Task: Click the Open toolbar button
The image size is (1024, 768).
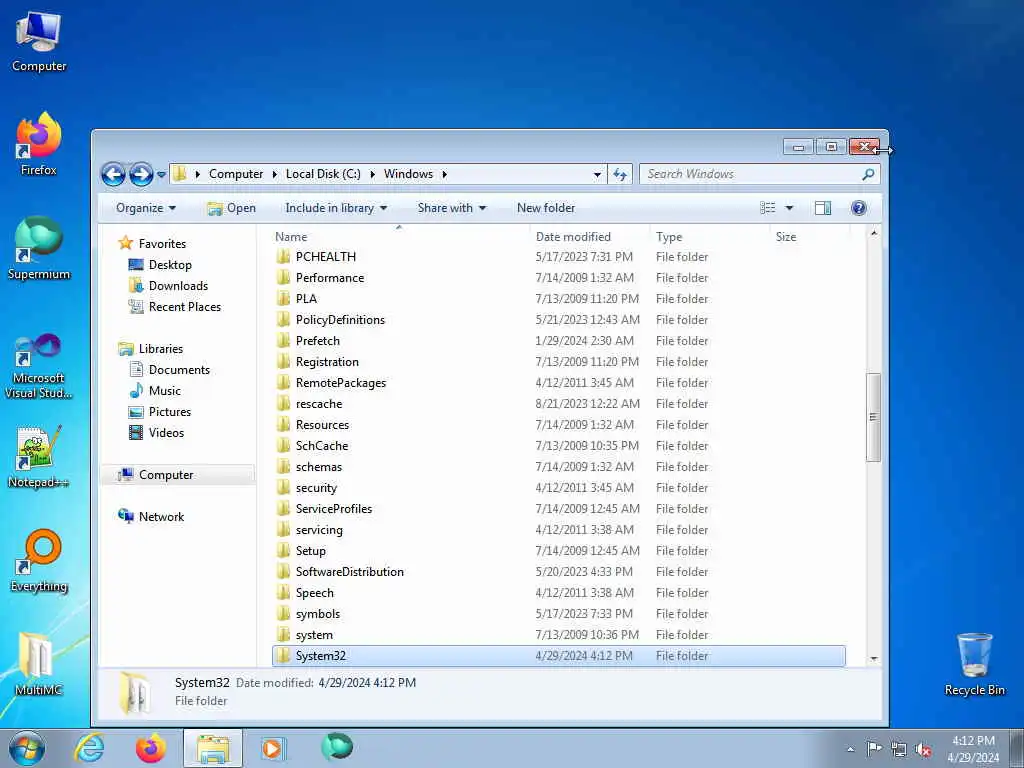Action: pos(231,208)
